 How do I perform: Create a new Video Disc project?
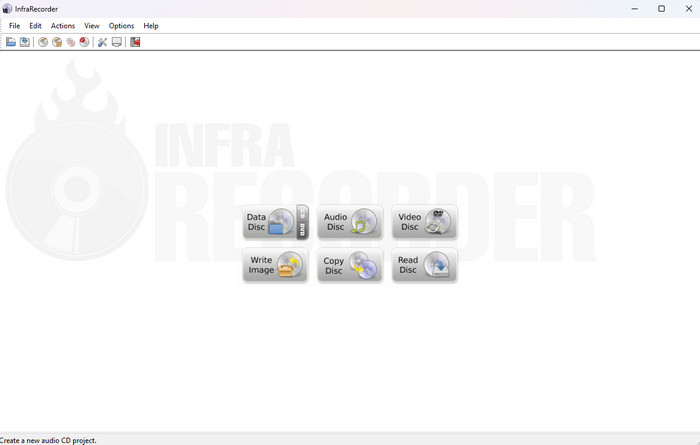pos(425,222)
